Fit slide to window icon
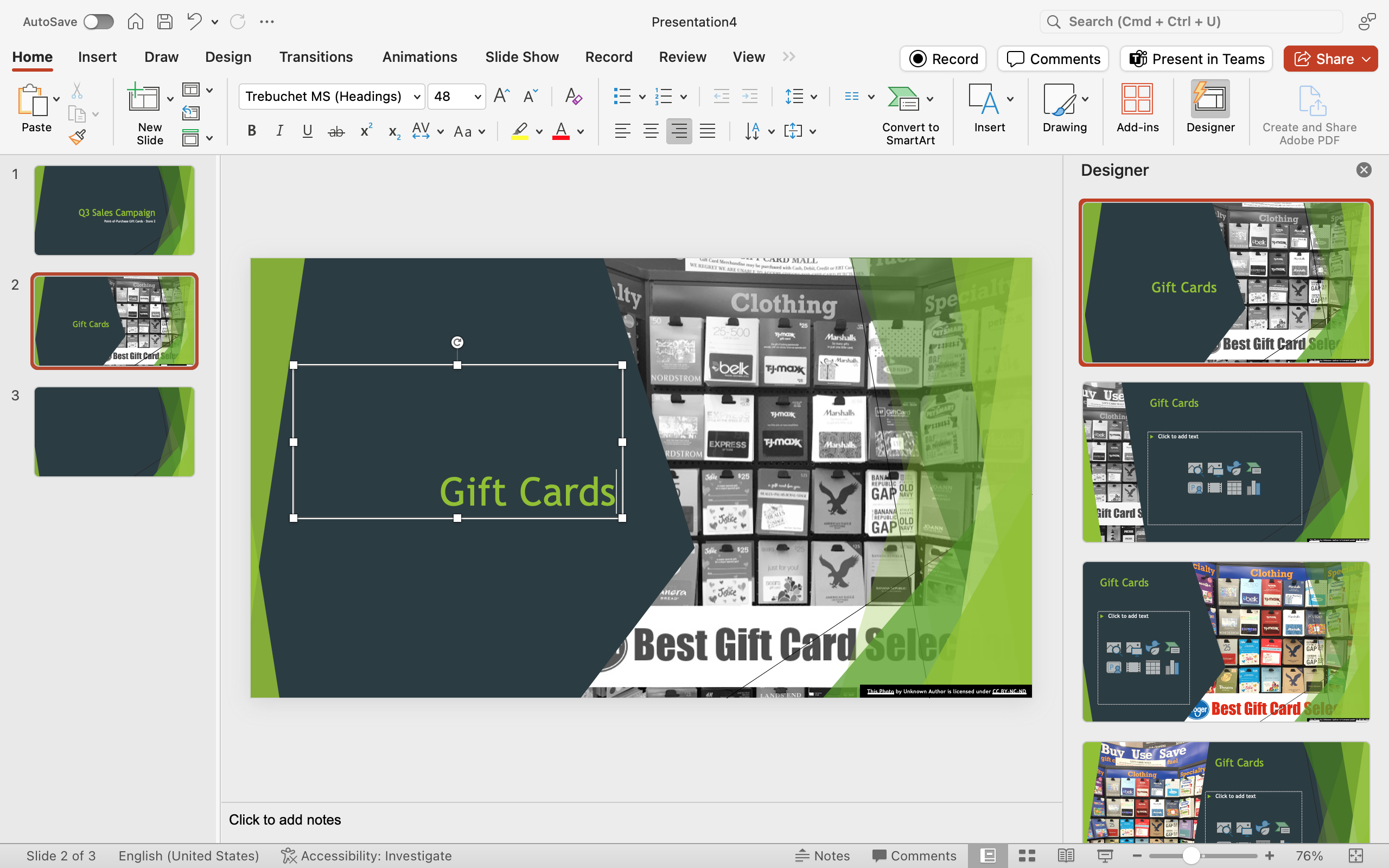This screenshot has width=1389, height=868. pos(1356,856)
